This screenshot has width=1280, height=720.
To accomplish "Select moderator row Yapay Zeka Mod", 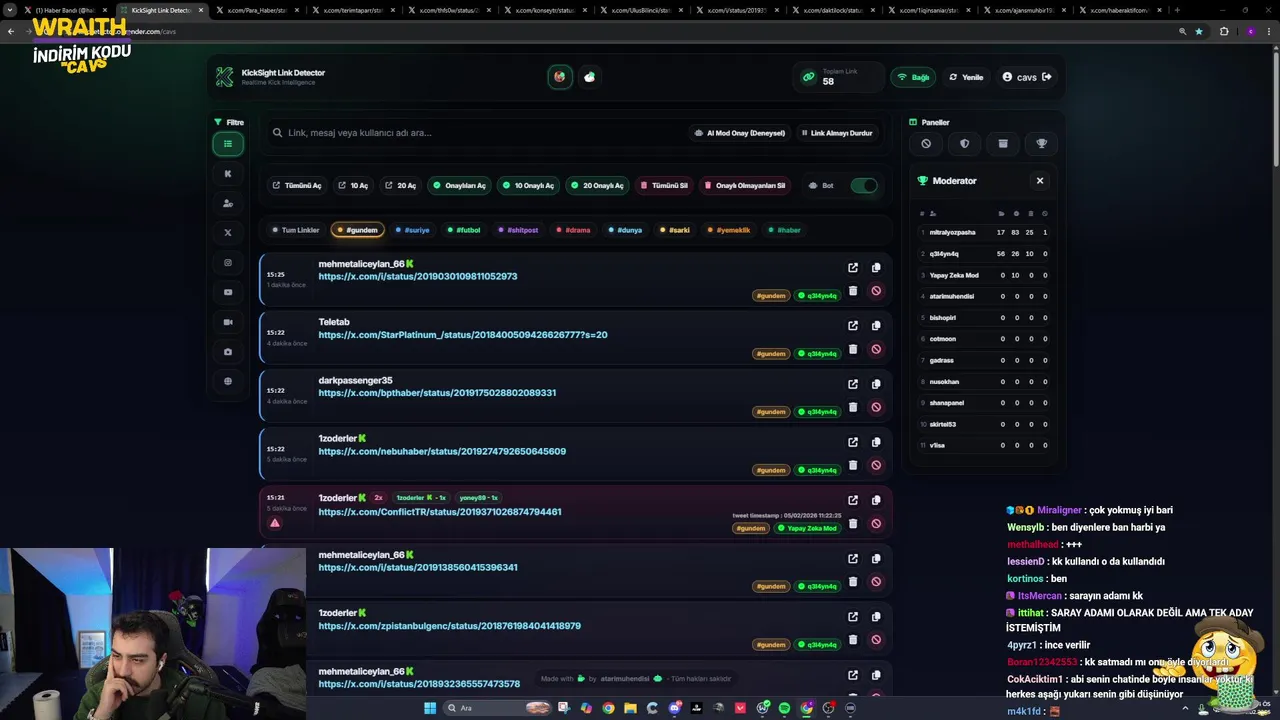I will (x=983, y=275).
